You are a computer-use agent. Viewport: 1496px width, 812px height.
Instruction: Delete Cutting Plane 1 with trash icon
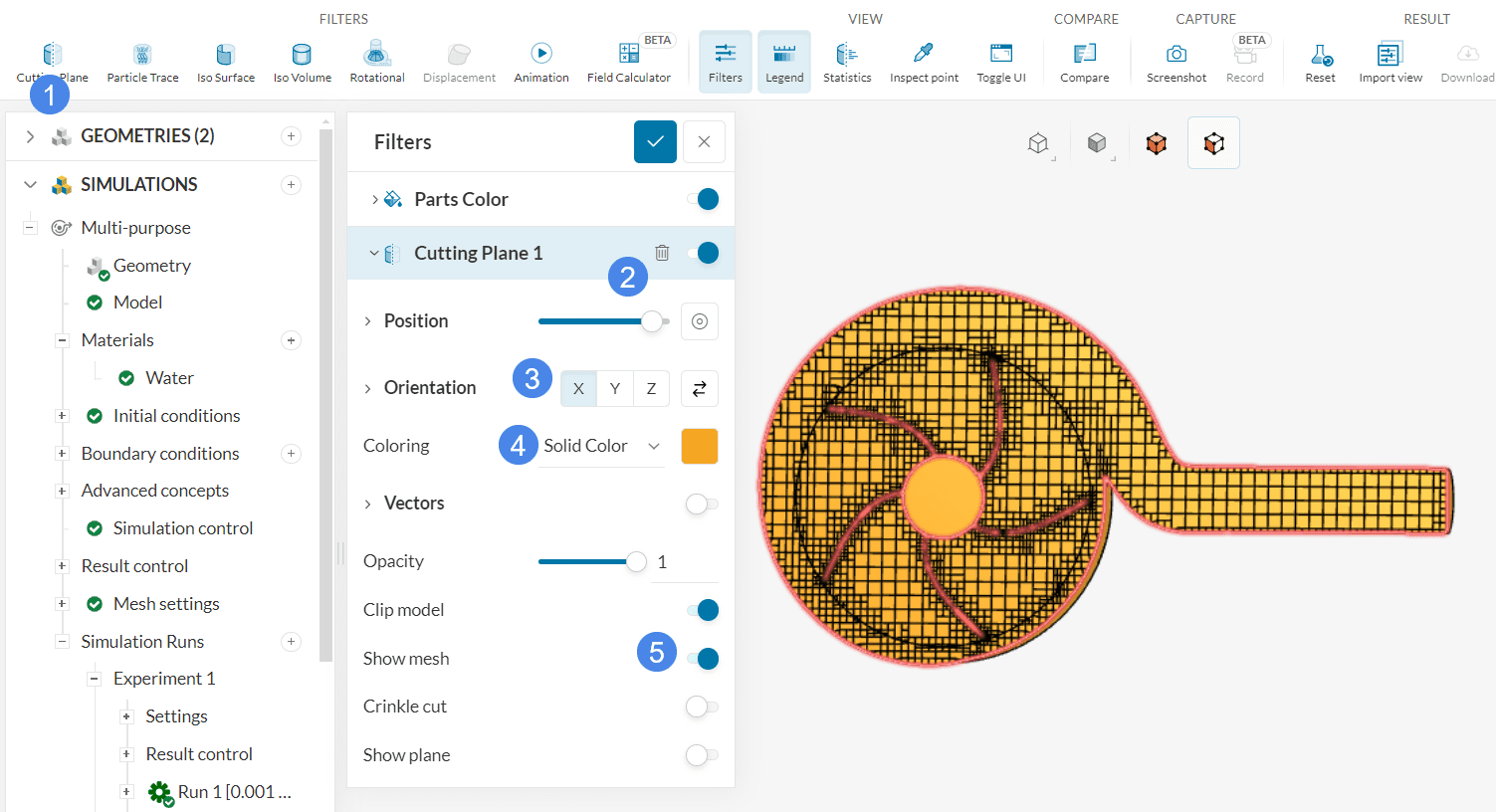(x=662, y=253)
